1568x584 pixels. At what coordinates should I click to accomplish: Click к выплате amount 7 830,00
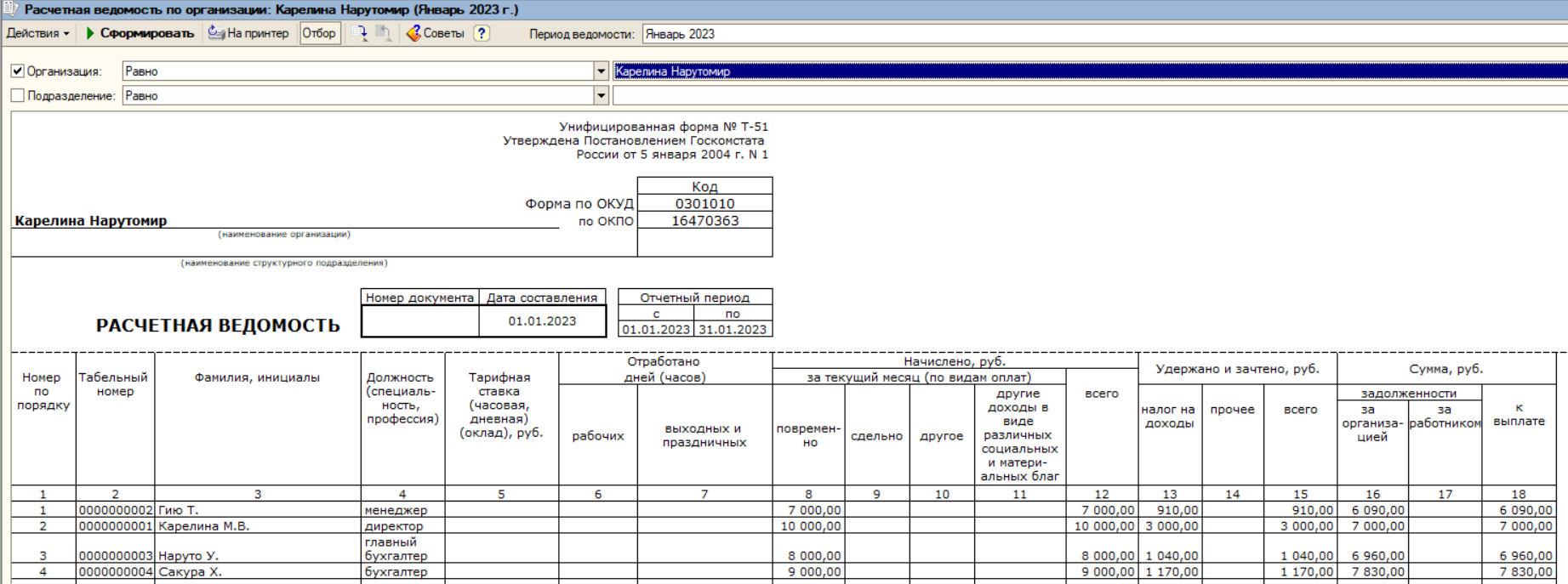click(x=1519, y=572)
